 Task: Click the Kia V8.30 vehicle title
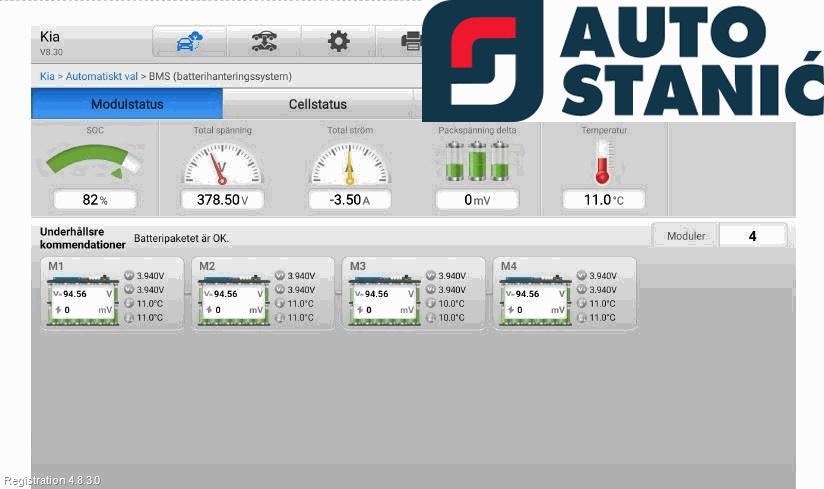pyautogui.click(x=51, y=43)
